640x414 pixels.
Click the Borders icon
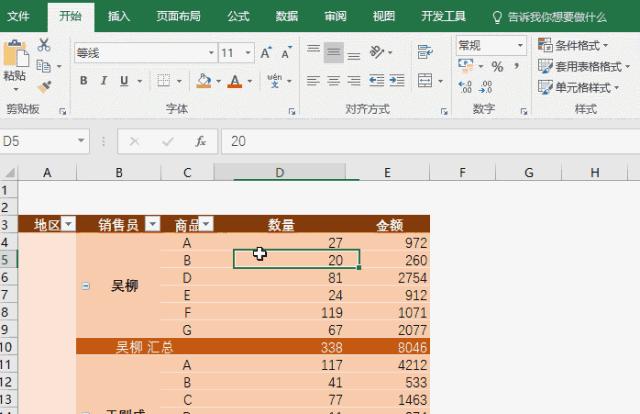tap(164, 80)
